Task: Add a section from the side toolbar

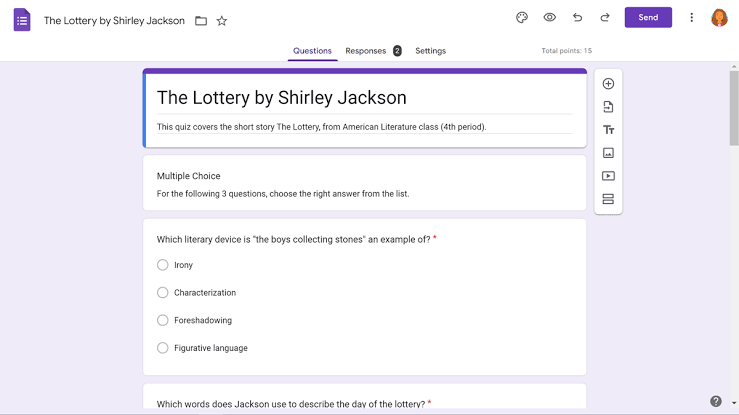Action: [x=608, y=199]
